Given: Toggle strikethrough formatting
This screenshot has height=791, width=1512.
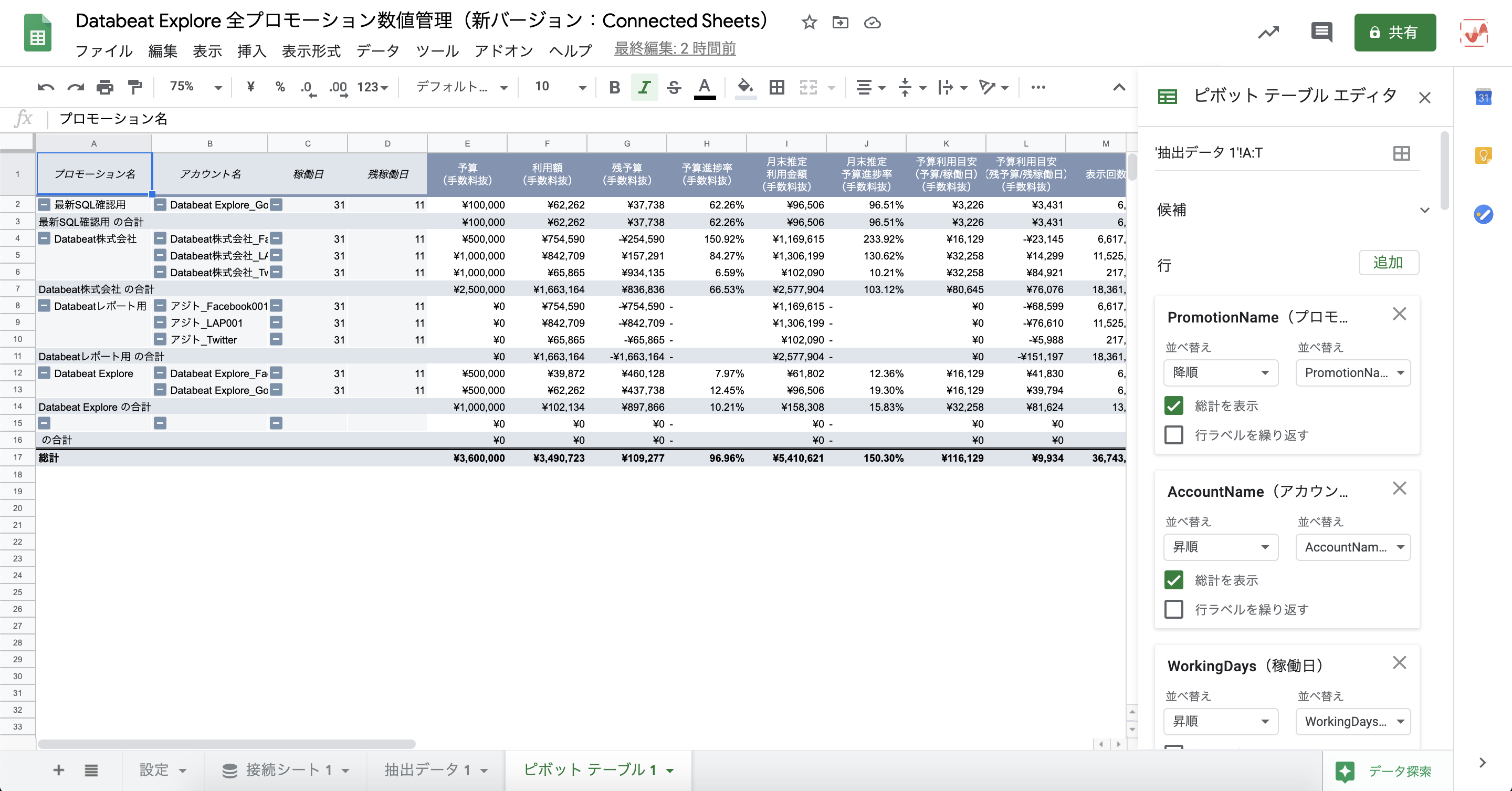Looking at the screenshot, I should pos(673,88).
